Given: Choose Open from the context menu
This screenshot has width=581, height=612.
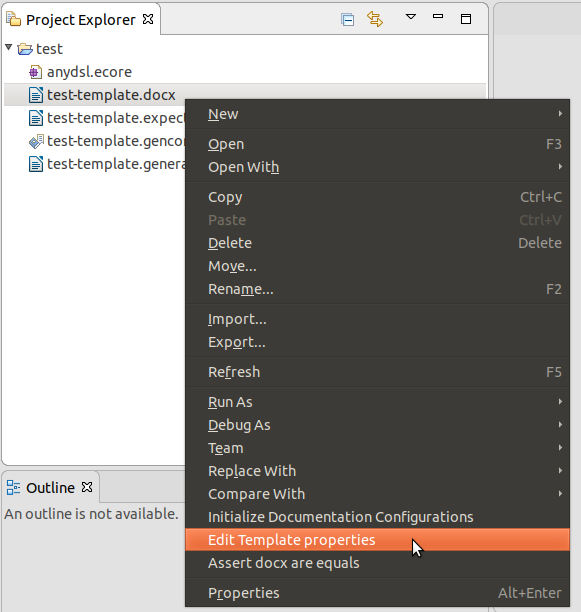Looking at the screenshot, I should pos(377,144).
